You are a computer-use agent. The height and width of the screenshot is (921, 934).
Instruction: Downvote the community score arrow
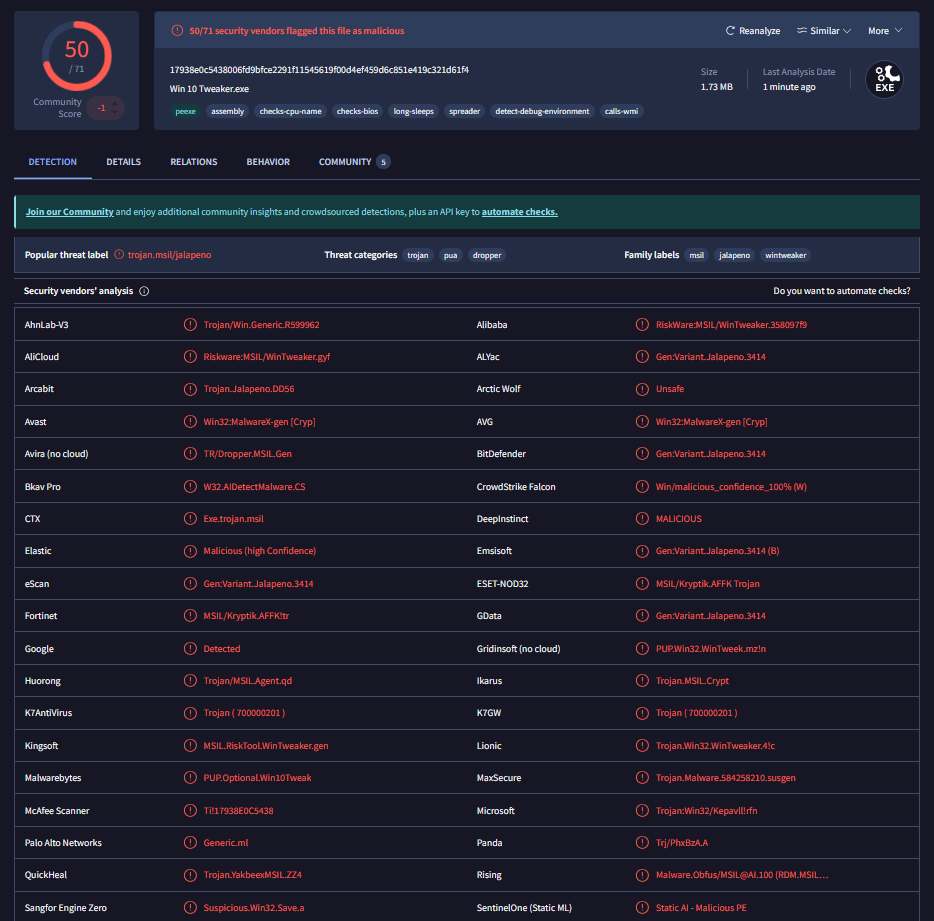tap(115, 112)
